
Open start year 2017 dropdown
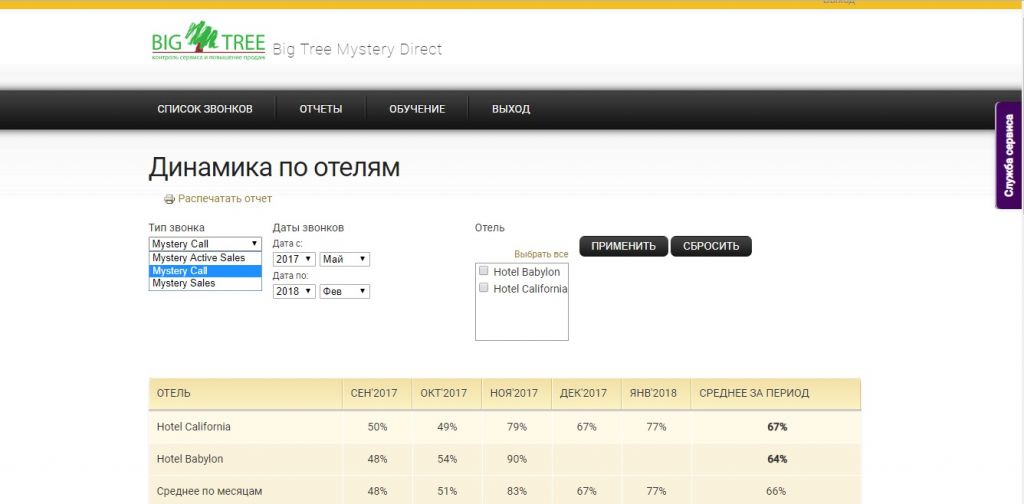click(x=295, y=260)
